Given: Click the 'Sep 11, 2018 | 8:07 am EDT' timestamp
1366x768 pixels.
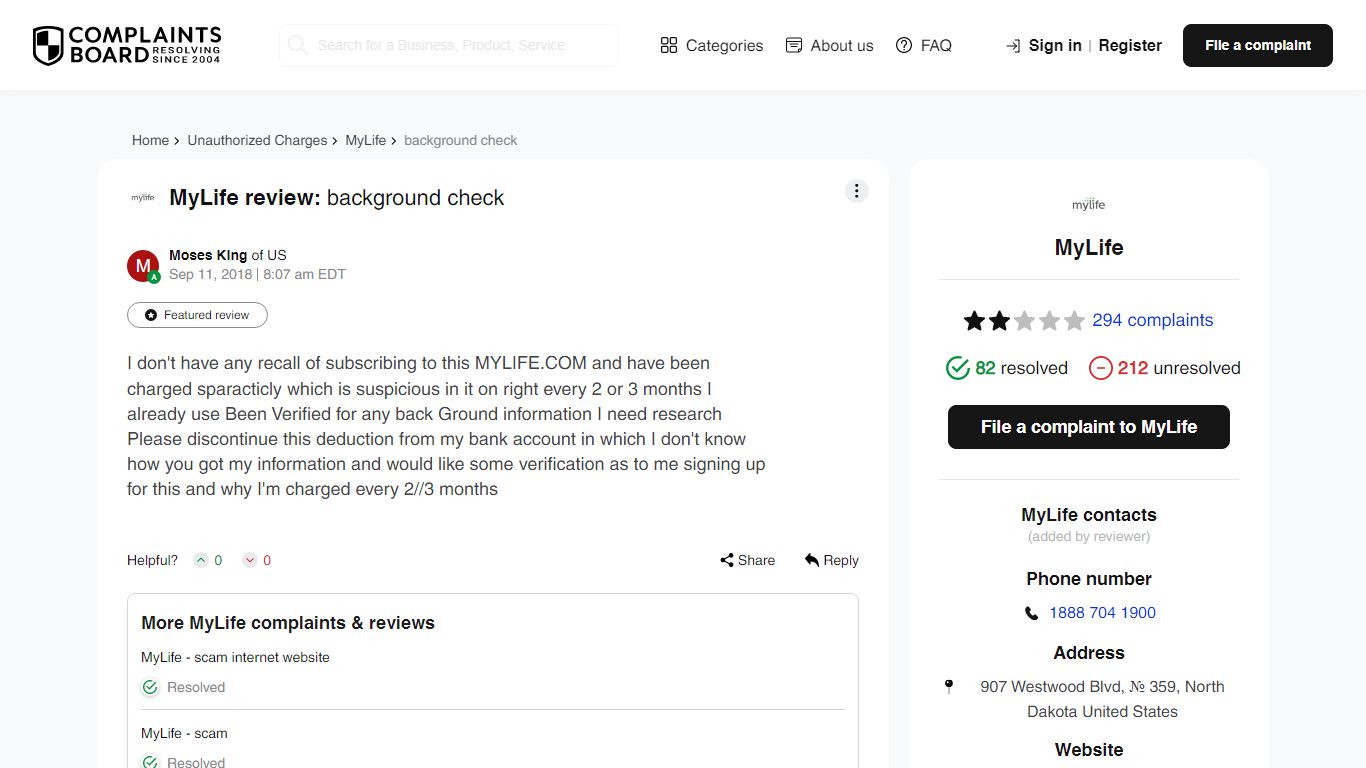Looking at the screenshot, I should 257,274.
